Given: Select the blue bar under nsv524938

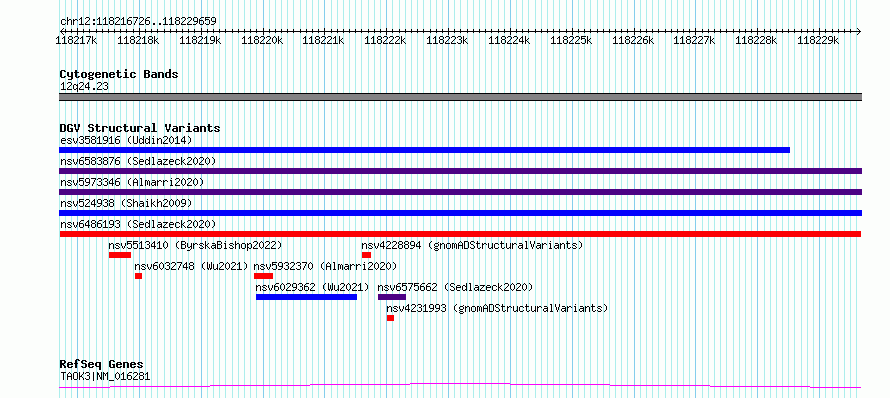Looking at the screenshot, I should pos(460,213).
